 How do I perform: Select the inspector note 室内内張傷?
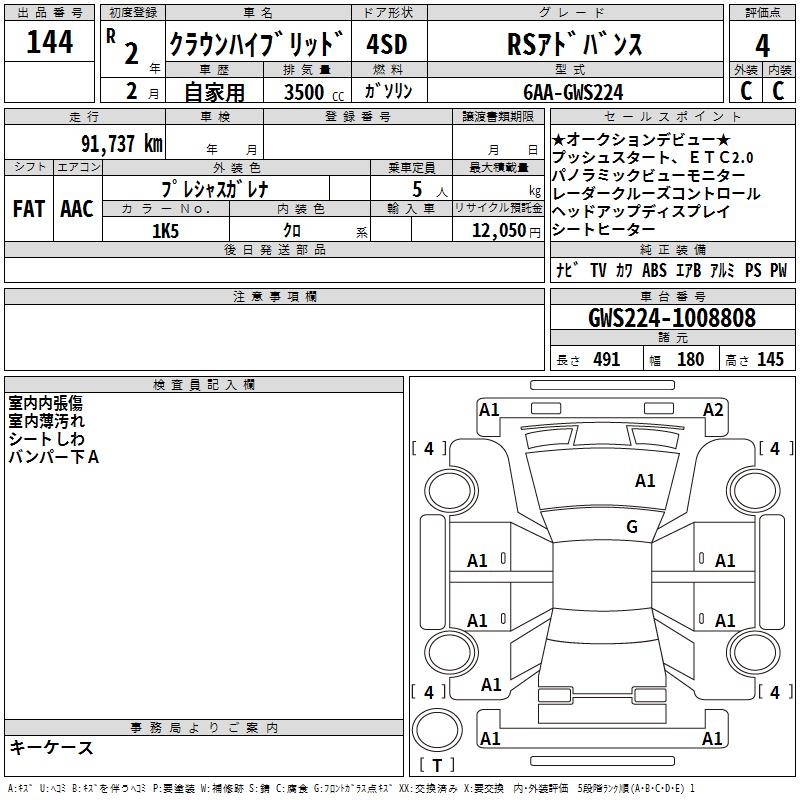click(x=45, y=403)
